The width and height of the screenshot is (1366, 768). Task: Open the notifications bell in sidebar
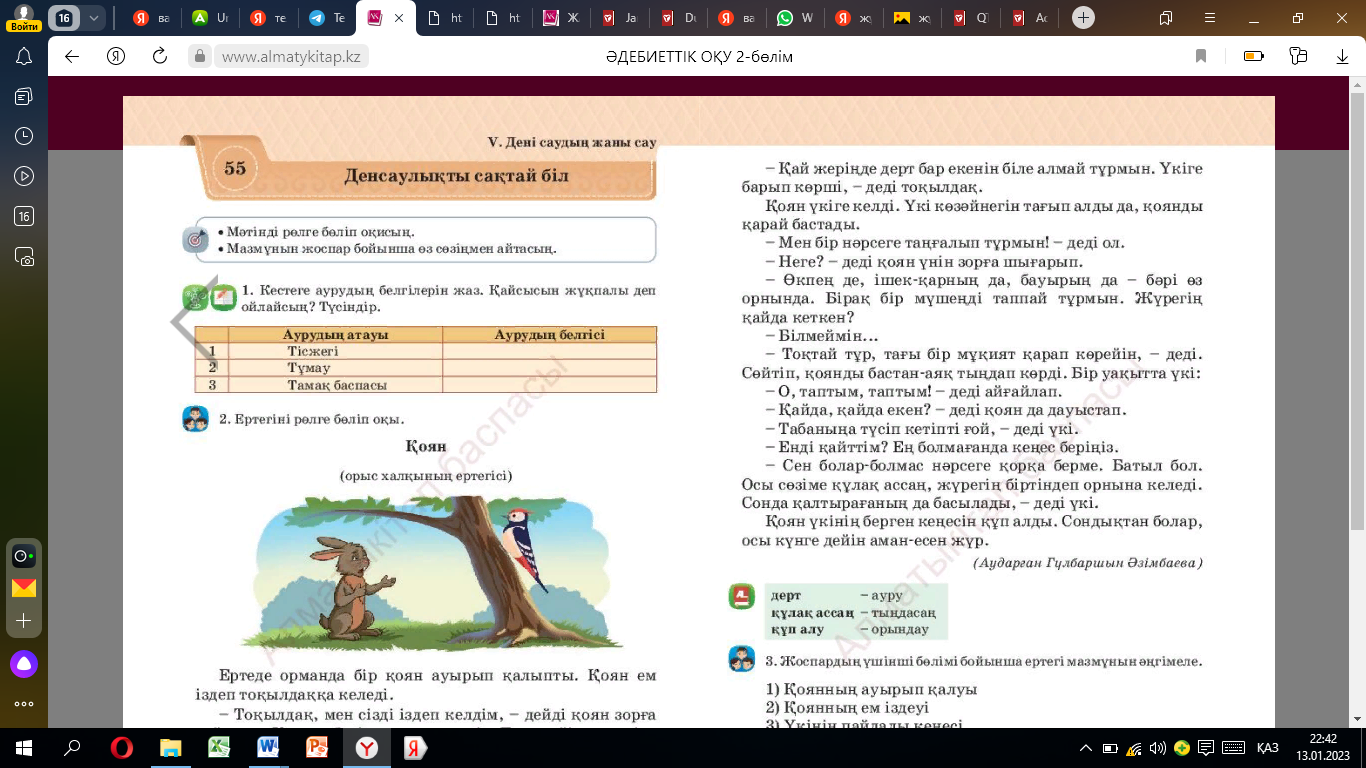[x=24, y=56]
